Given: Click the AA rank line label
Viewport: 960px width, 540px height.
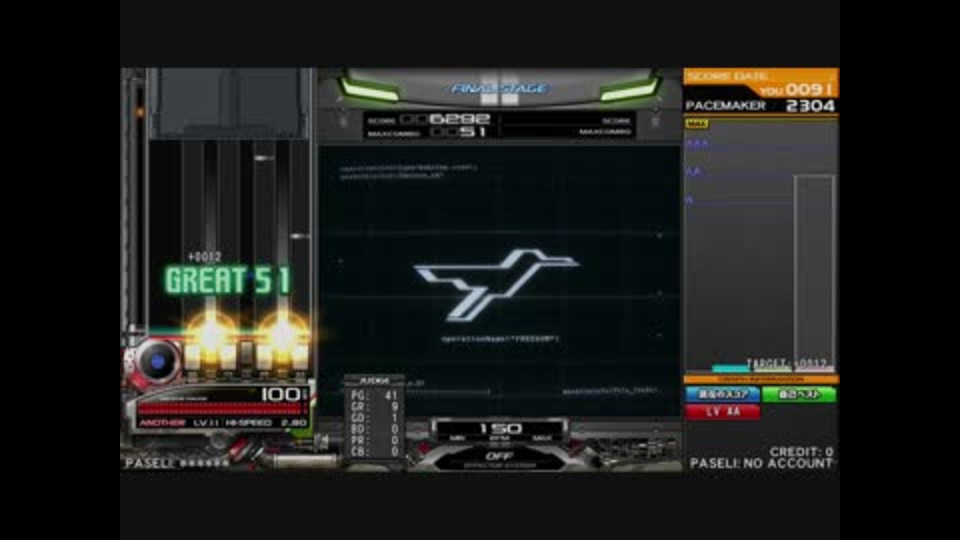Looking at the screenshot, I should click(693, 172).
